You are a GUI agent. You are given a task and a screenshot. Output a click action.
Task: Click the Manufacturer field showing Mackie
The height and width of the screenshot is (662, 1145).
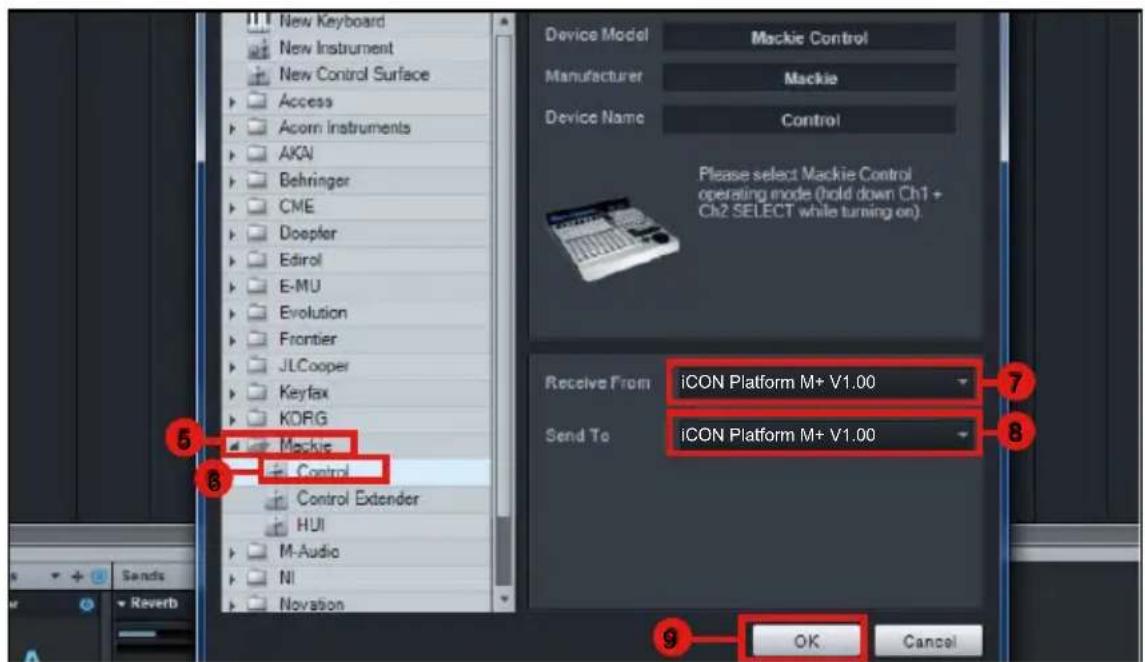point(809,78)
